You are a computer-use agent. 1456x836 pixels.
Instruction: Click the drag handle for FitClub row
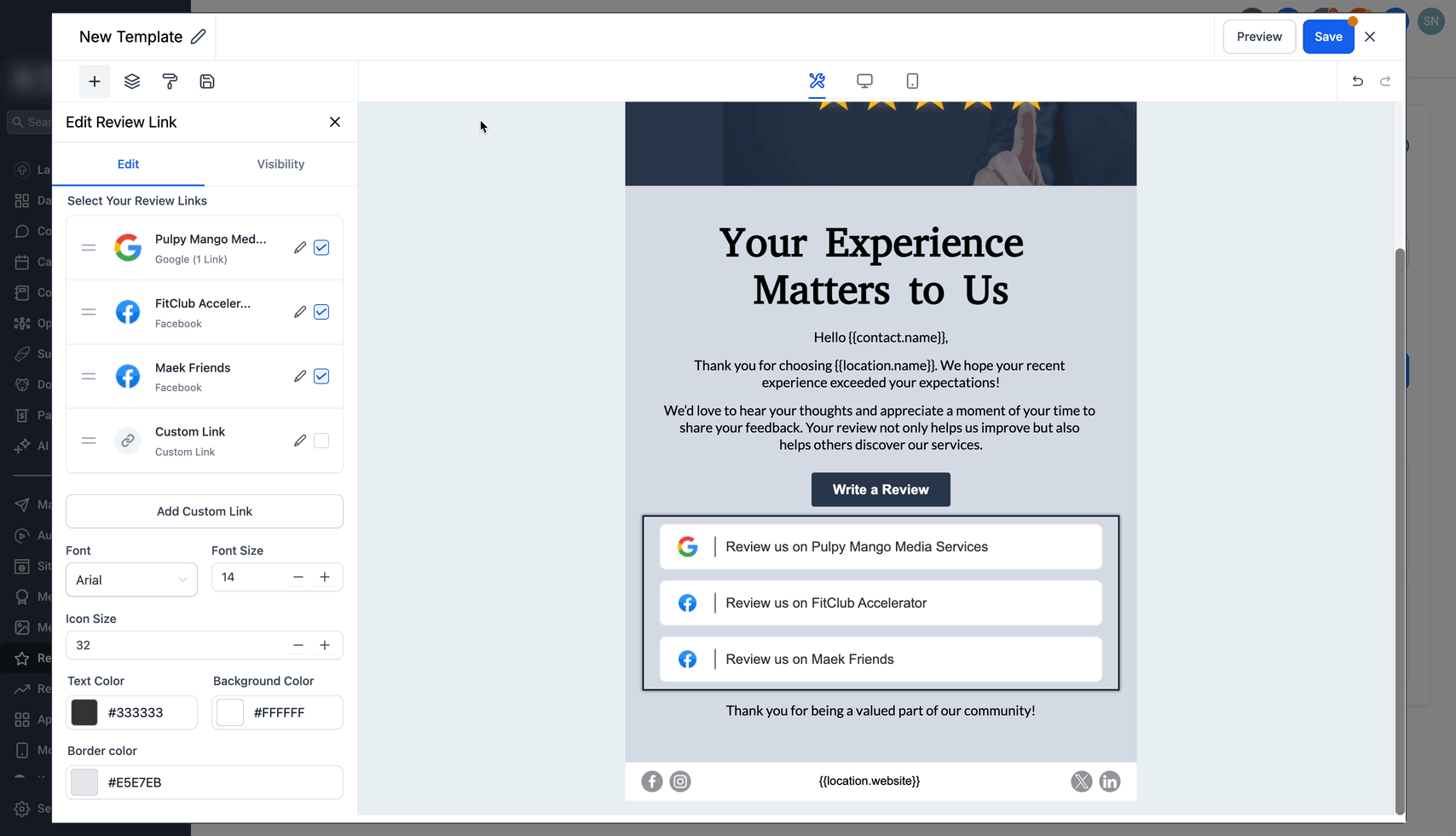[x=89, y=312]
